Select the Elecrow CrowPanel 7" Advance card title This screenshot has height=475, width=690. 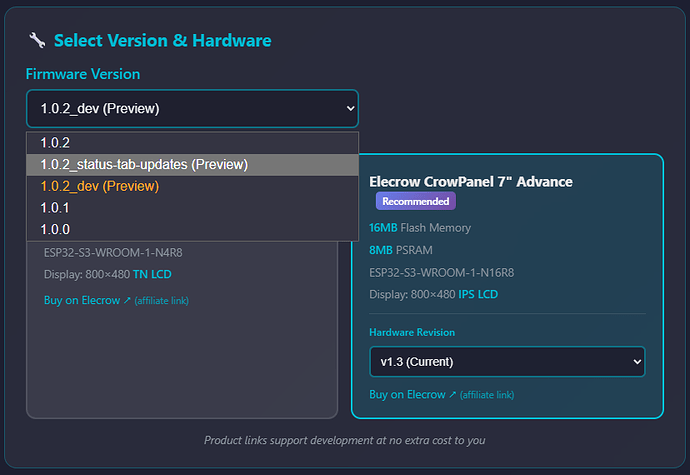click(470, 181)
